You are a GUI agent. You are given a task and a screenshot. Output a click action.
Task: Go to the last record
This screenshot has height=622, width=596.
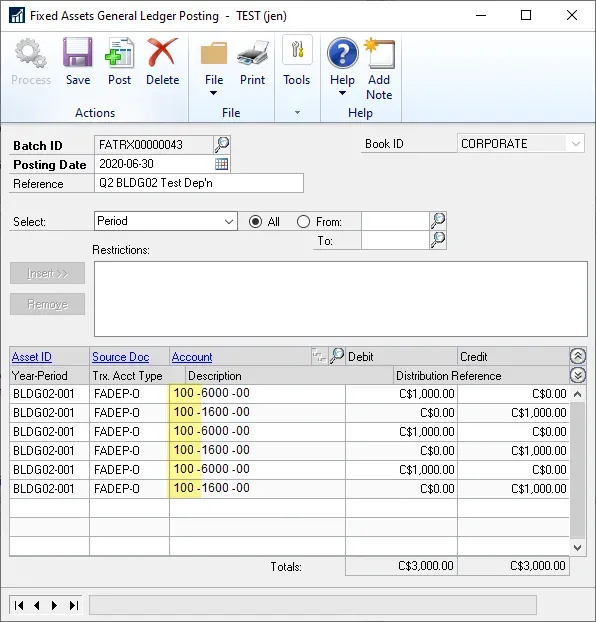tap(74, 605)
